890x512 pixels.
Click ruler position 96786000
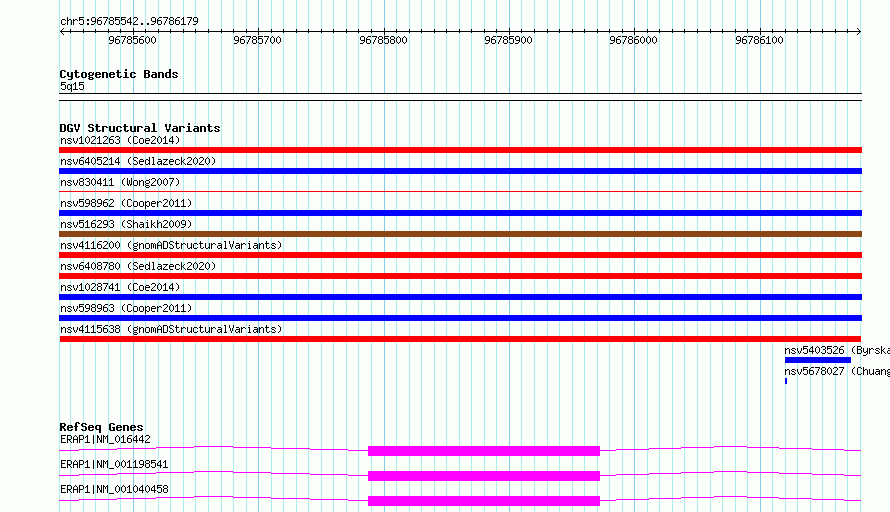click(633, 40)
